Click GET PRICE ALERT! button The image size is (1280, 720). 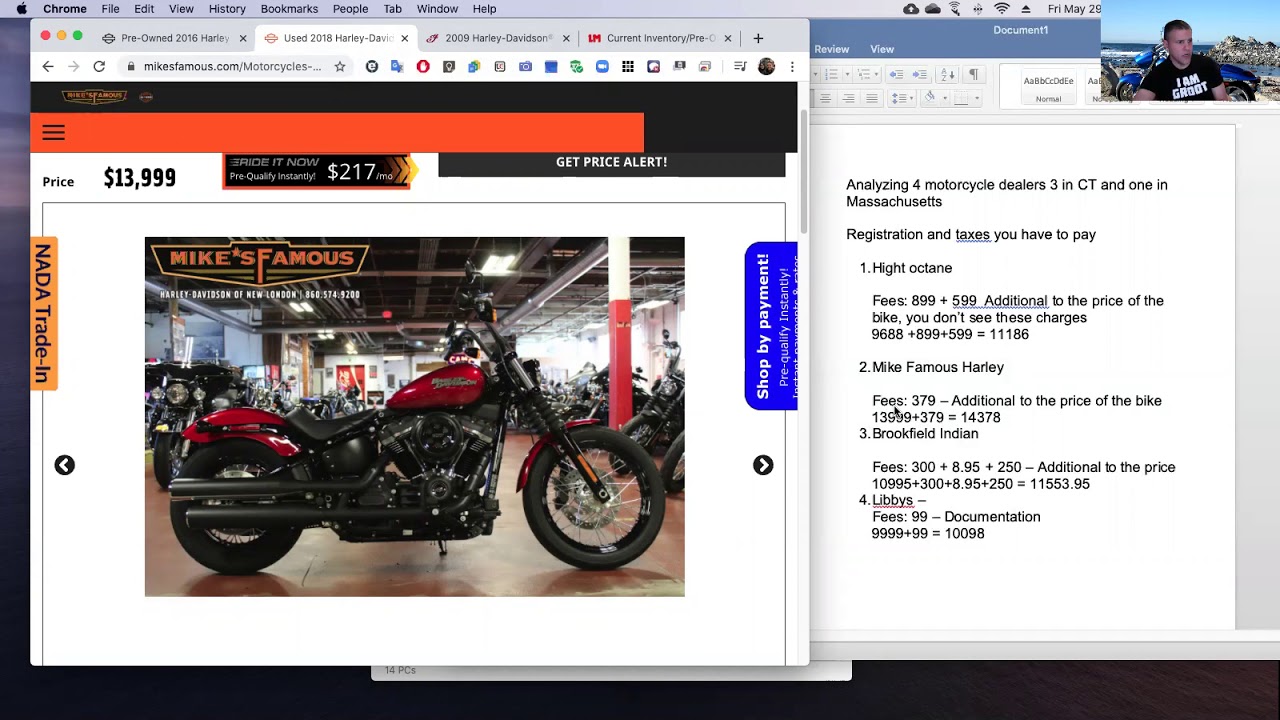pos(611,162)
